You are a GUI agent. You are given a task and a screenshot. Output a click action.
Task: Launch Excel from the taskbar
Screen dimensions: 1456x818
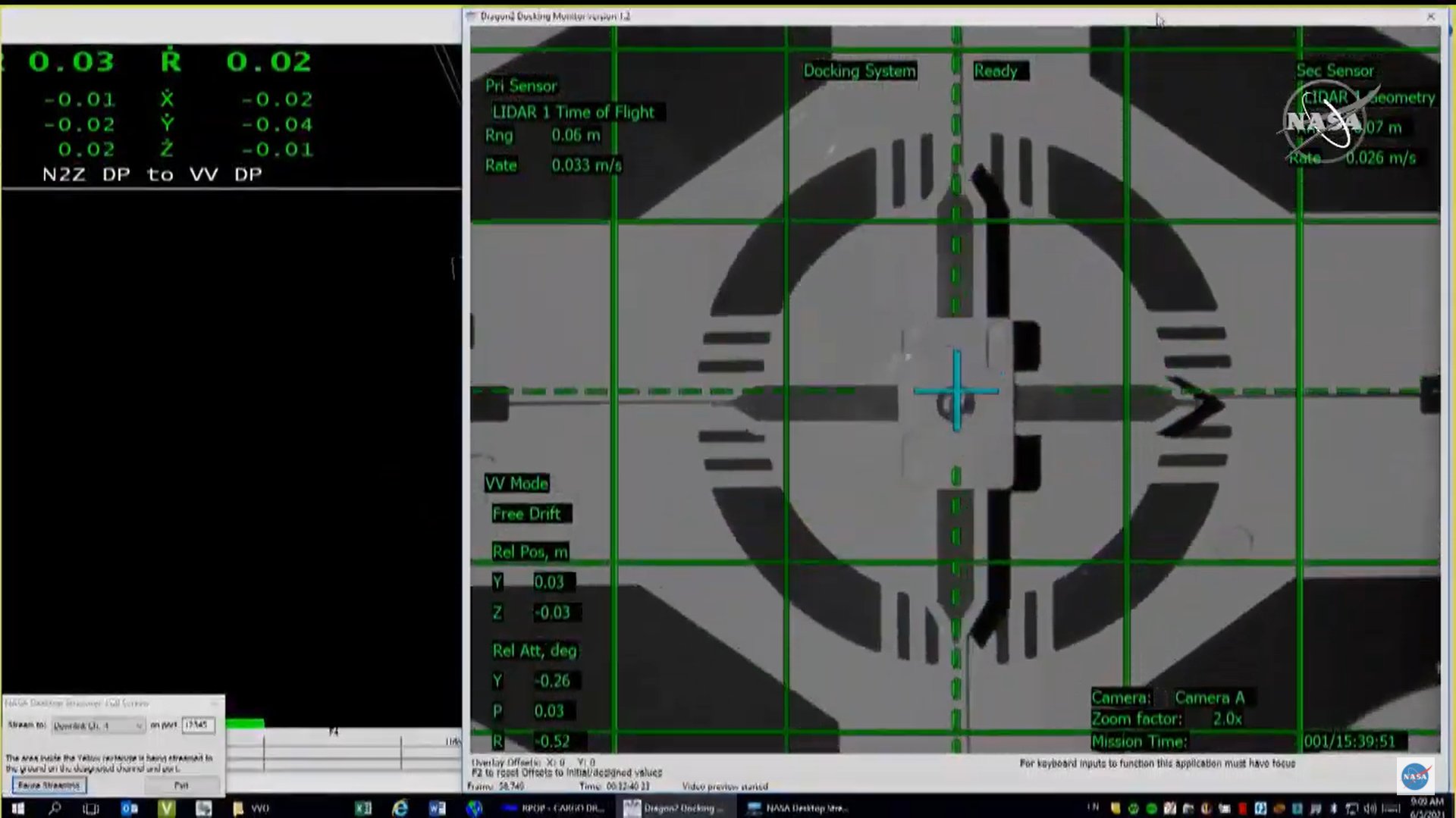coord(362,808)
